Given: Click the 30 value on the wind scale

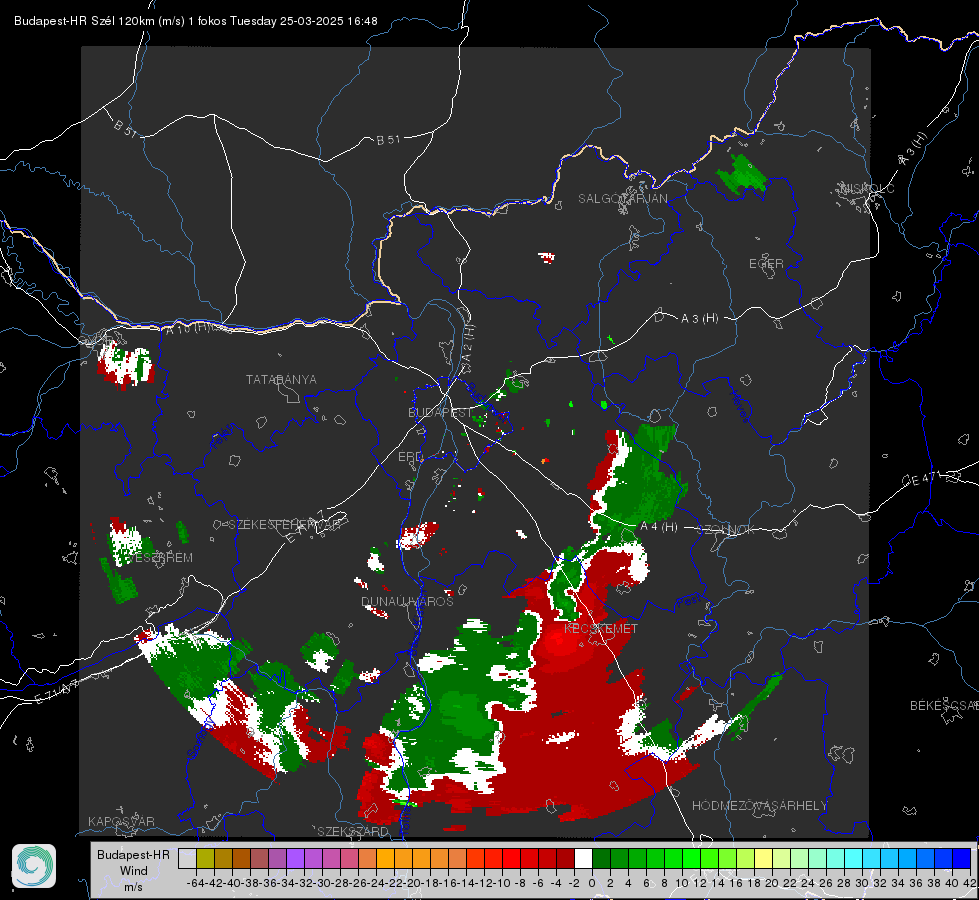Looking at the screenshot, I should (x=862, y=883).
